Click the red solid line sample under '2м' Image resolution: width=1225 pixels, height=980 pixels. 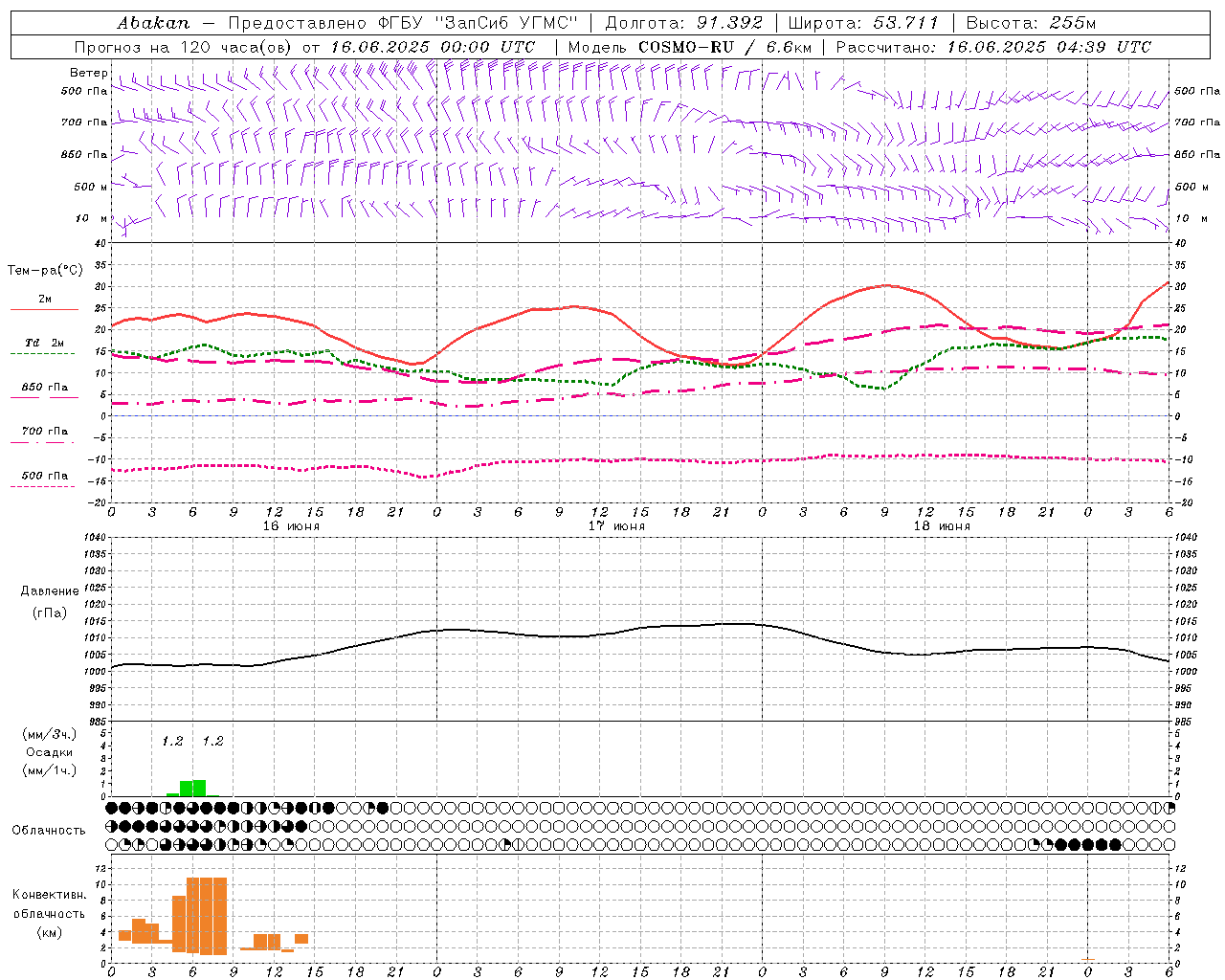44,309
